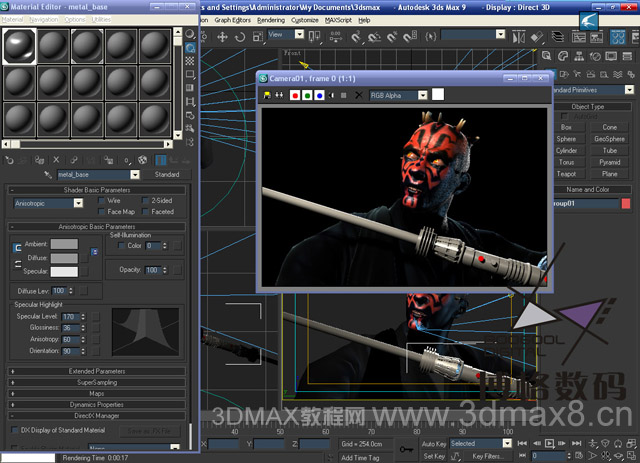The image size is (640, 463).
Task: Enable the Wire checkbox
Action: click(x=102, y=201)
